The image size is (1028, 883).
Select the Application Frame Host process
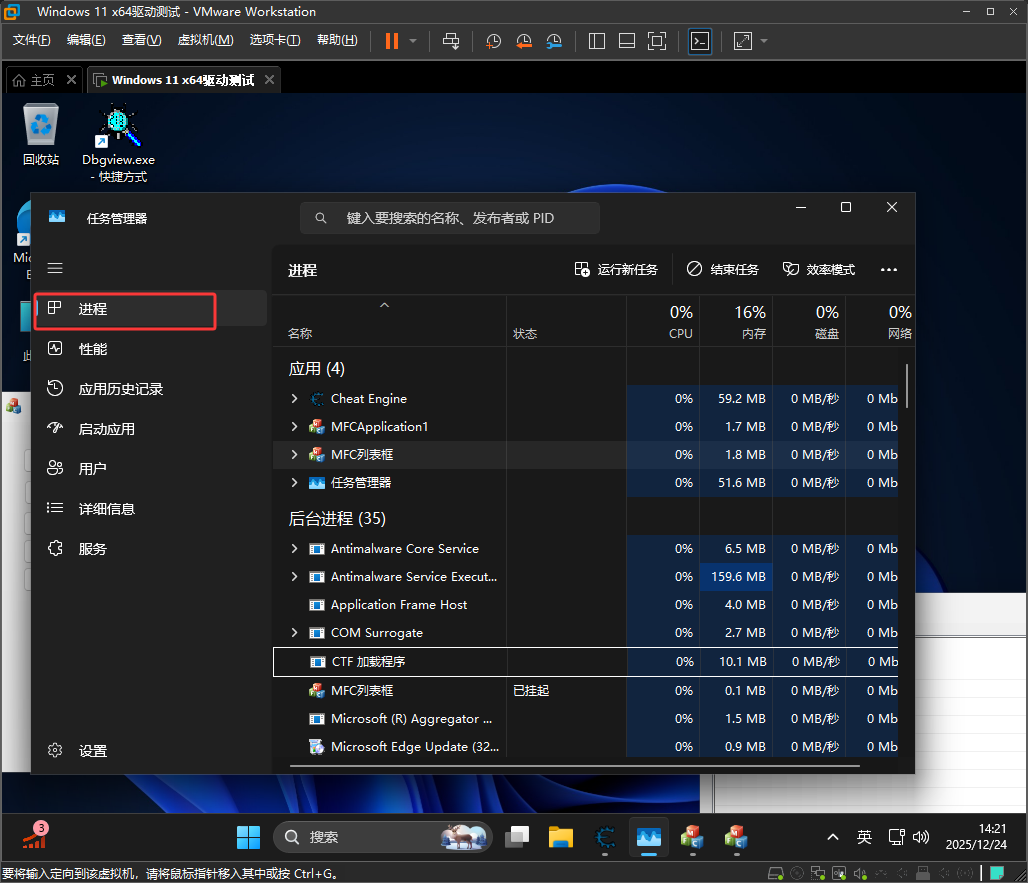pyautogui.click(x=585, y=605)
